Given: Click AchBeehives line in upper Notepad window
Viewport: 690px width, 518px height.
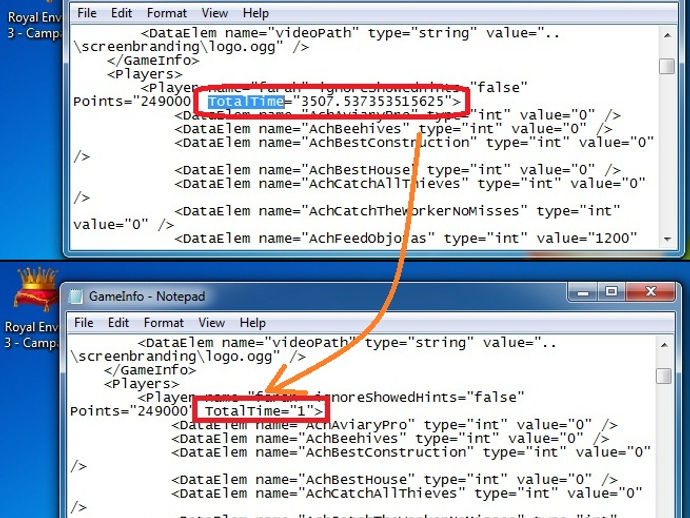Looking at the screenshot, I should (x=393, y=129).
